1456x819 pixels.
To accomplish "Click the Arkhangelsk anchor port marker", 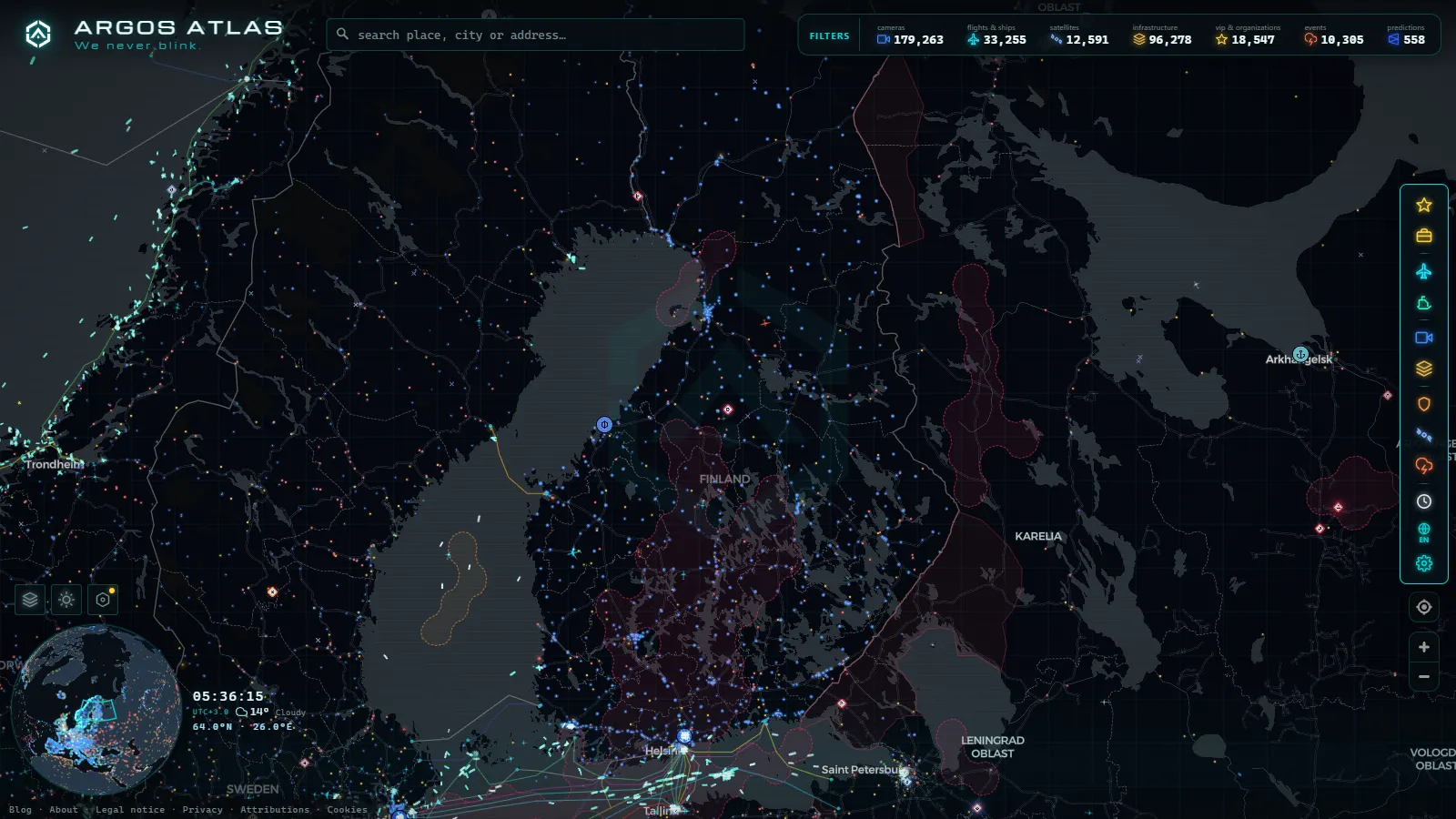I will [x=1300, y=354].
